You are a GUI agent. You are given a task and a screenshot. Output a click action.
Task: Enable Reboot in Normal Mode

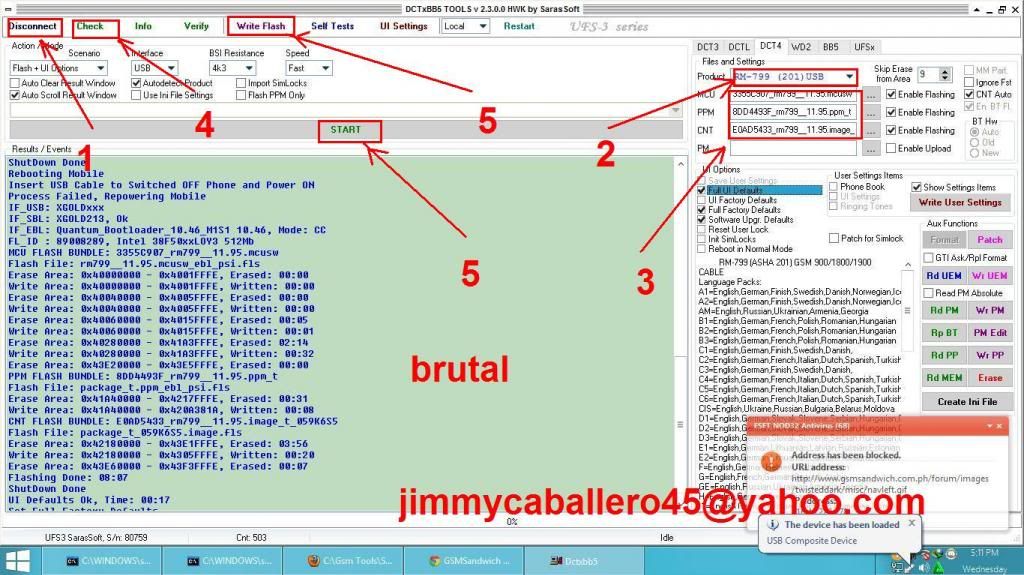coord(701,249)
